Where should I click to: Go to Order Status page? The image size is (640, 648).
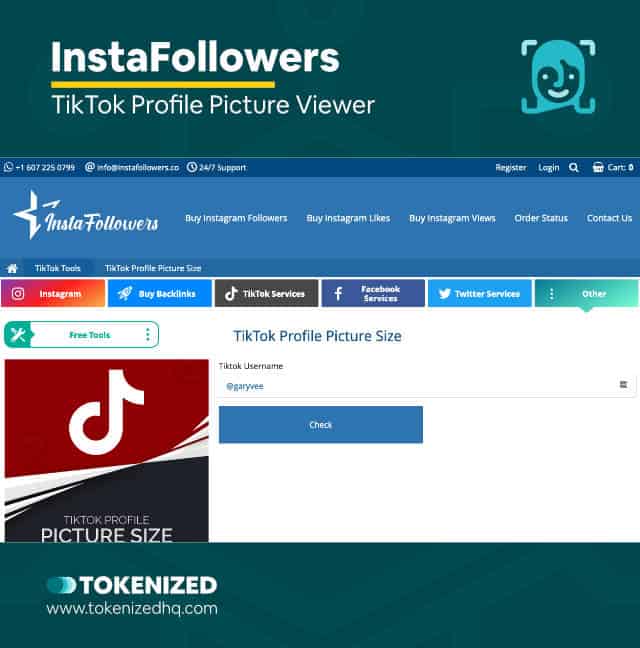pyautogui.click(x=541, y=218)
